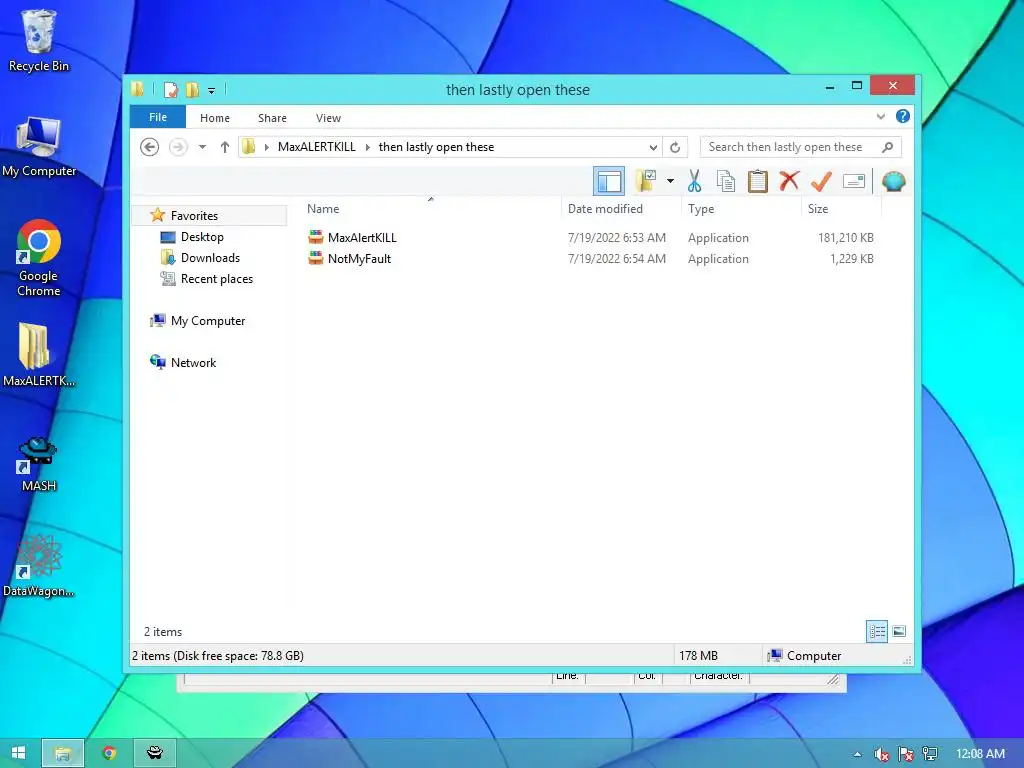Open Classic Shell settings shell icon
The height and width of the screenshot is (768, 1024).
(893, 181)
